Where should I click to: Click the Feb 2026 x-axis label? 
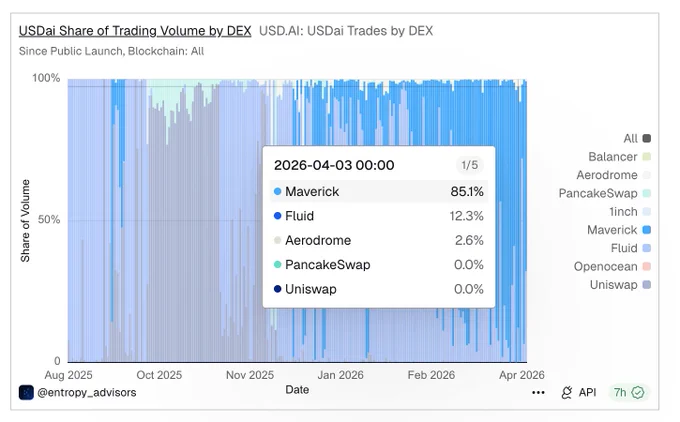point(431,375)
